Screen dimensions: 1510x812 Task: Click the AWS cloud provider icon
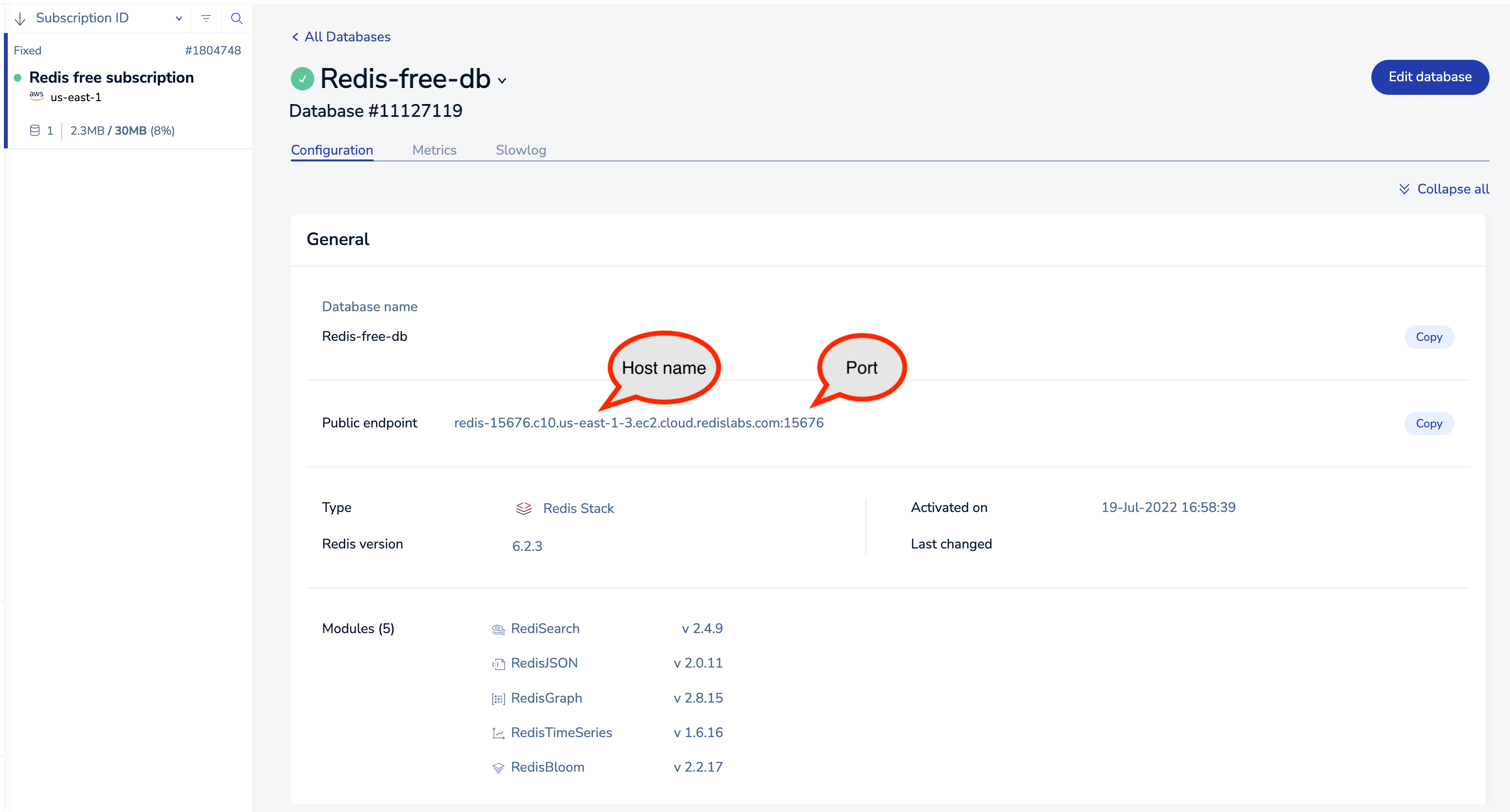click(37, 97)
